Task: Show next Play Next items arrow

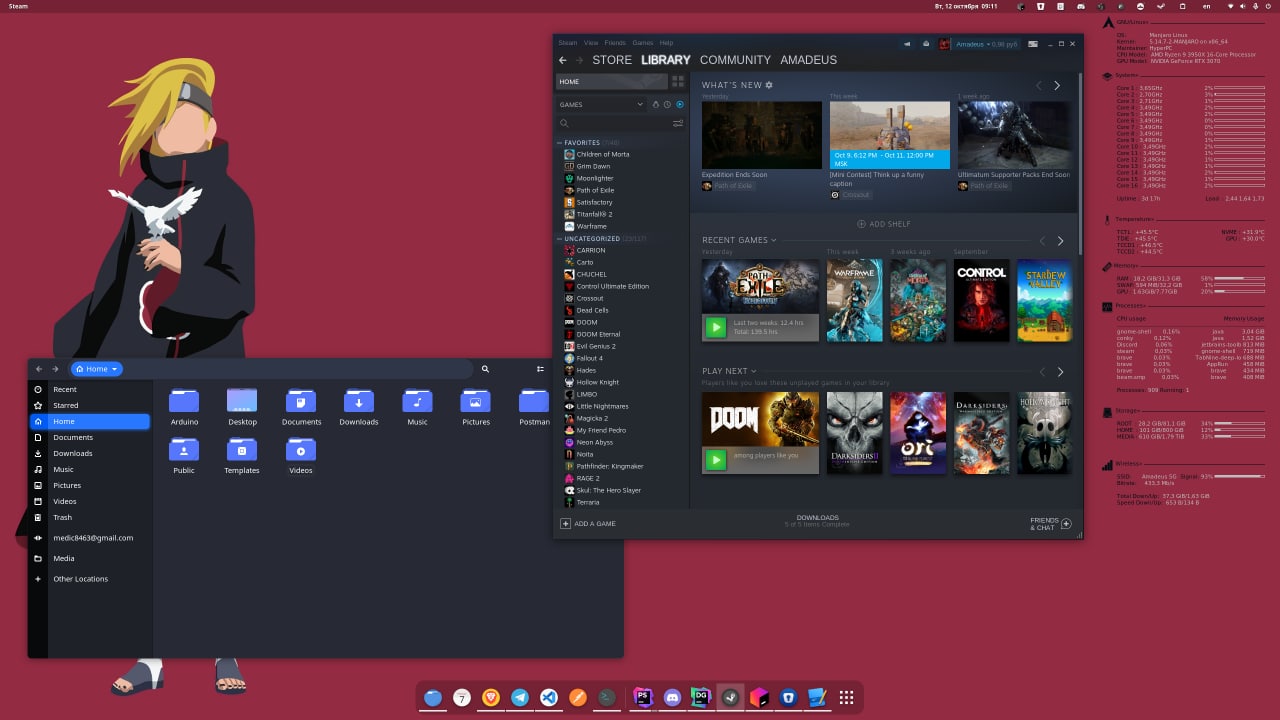Action: click(x=1060, y=372)
